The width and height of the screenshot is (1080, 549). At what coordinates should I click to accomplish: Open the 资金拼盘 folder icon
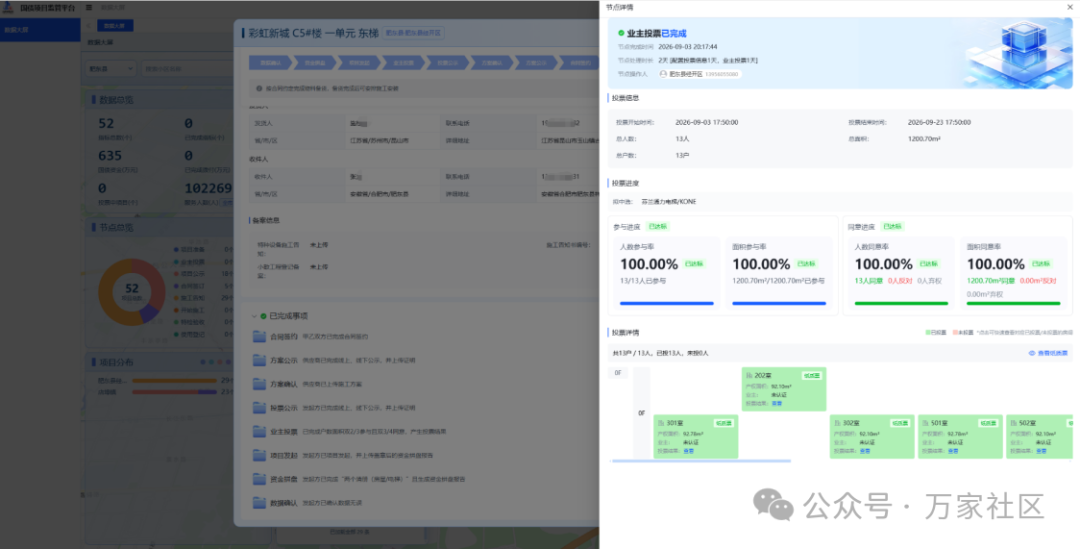tap(259, 479)
